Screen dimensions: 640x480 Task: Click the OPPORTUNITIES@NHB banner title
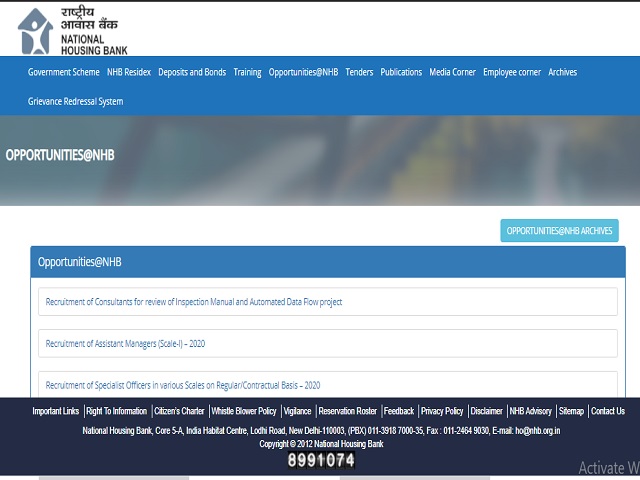[60, 155]
